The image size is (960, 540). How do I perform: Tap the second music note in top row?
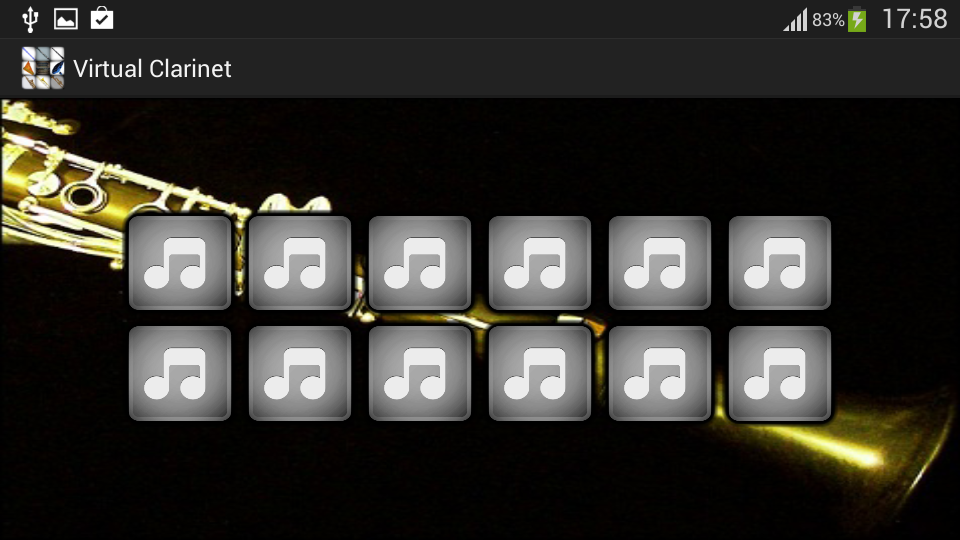pyautogui.click(x=300, y=263)
